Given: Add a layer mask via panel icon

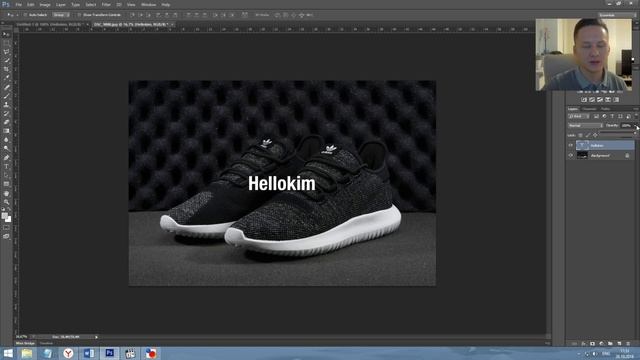Looking at the screenshot, I should click(592, 344).
